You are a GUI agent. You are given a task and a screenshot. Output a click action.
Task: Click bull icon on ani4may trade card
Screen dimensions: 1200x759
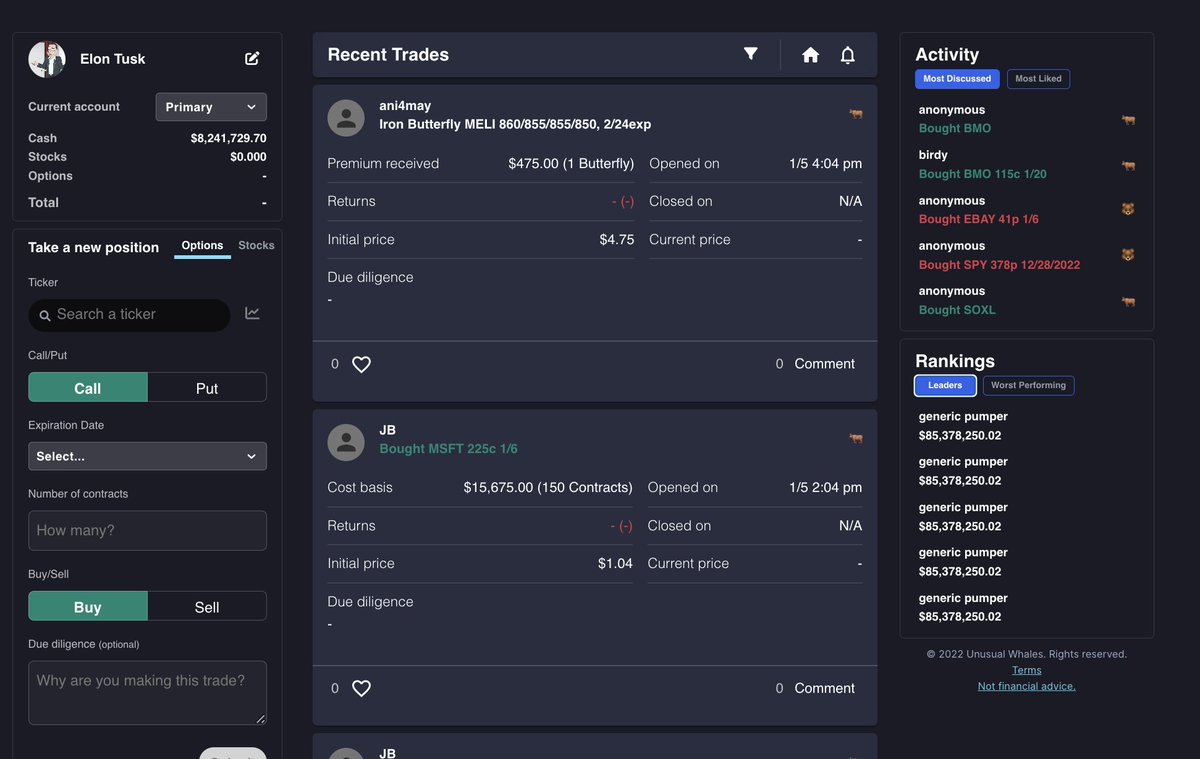coord(856,114)
